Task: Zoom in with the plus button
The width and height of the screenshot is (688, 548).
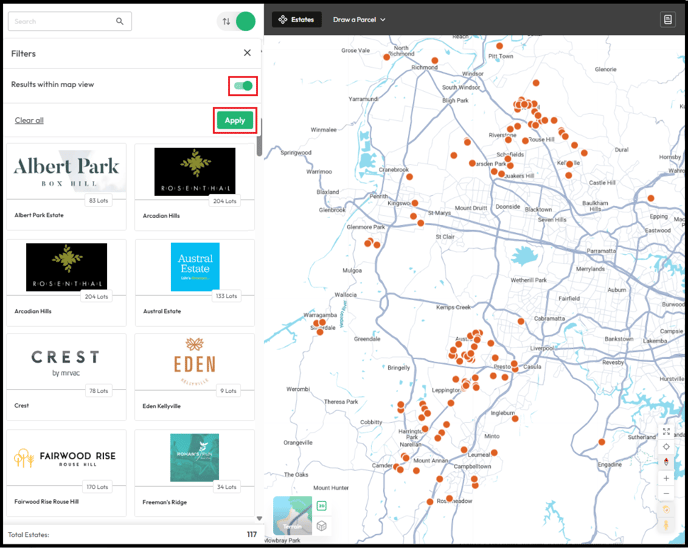Action: click(666, 478)
